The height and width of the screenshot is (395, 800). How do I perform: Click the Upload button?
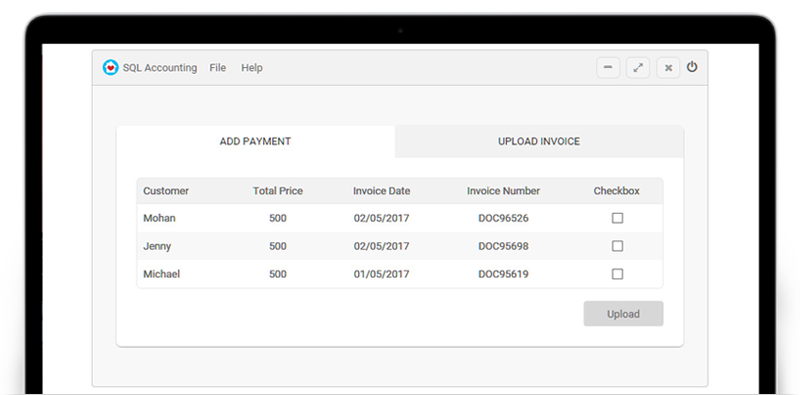click(x=623, y=314)
